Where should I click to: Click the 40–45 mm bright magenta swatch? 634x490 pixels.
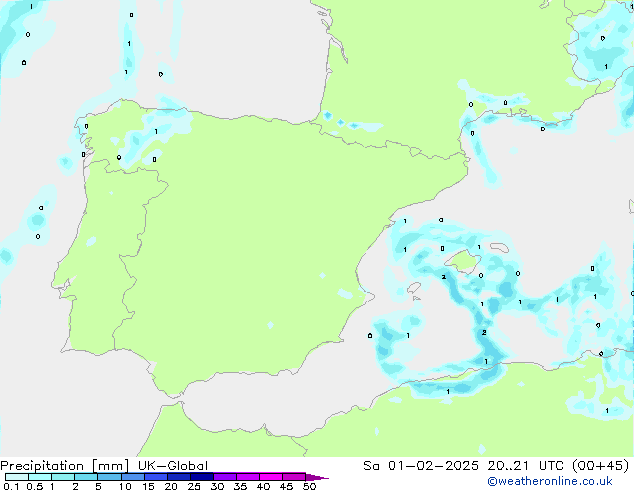271,477
